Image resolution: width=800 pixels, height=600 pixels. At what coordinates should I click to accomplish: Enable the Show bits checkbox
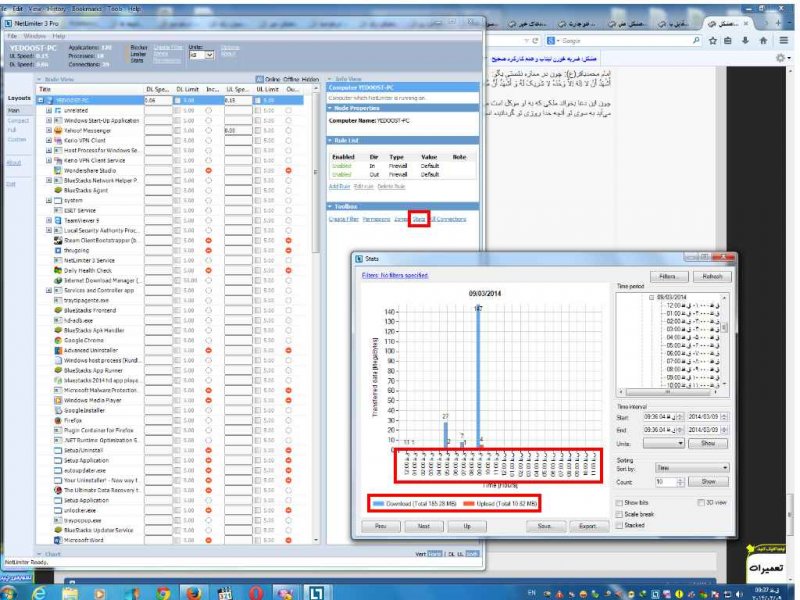[619, 503]
